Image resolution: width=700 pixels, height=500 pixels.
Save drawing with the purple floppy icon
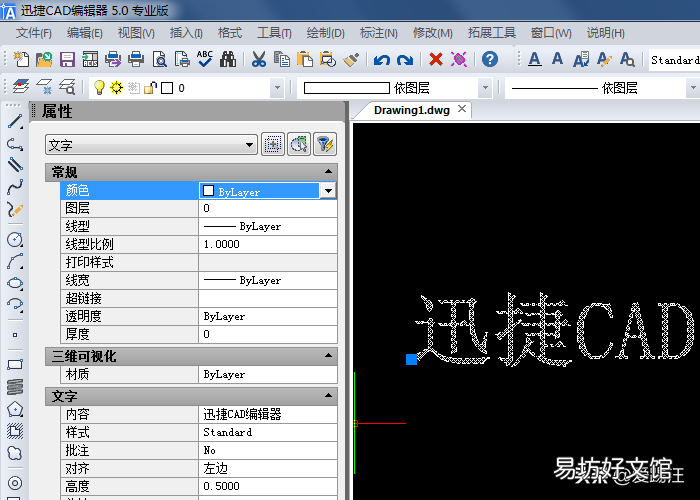tap(67, 59)
